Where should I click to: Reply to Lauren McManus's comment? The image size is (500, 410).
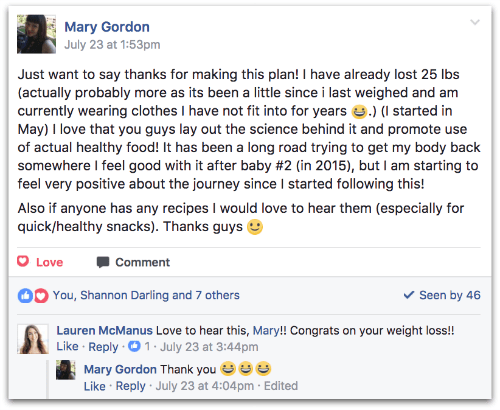coord(103,347)
